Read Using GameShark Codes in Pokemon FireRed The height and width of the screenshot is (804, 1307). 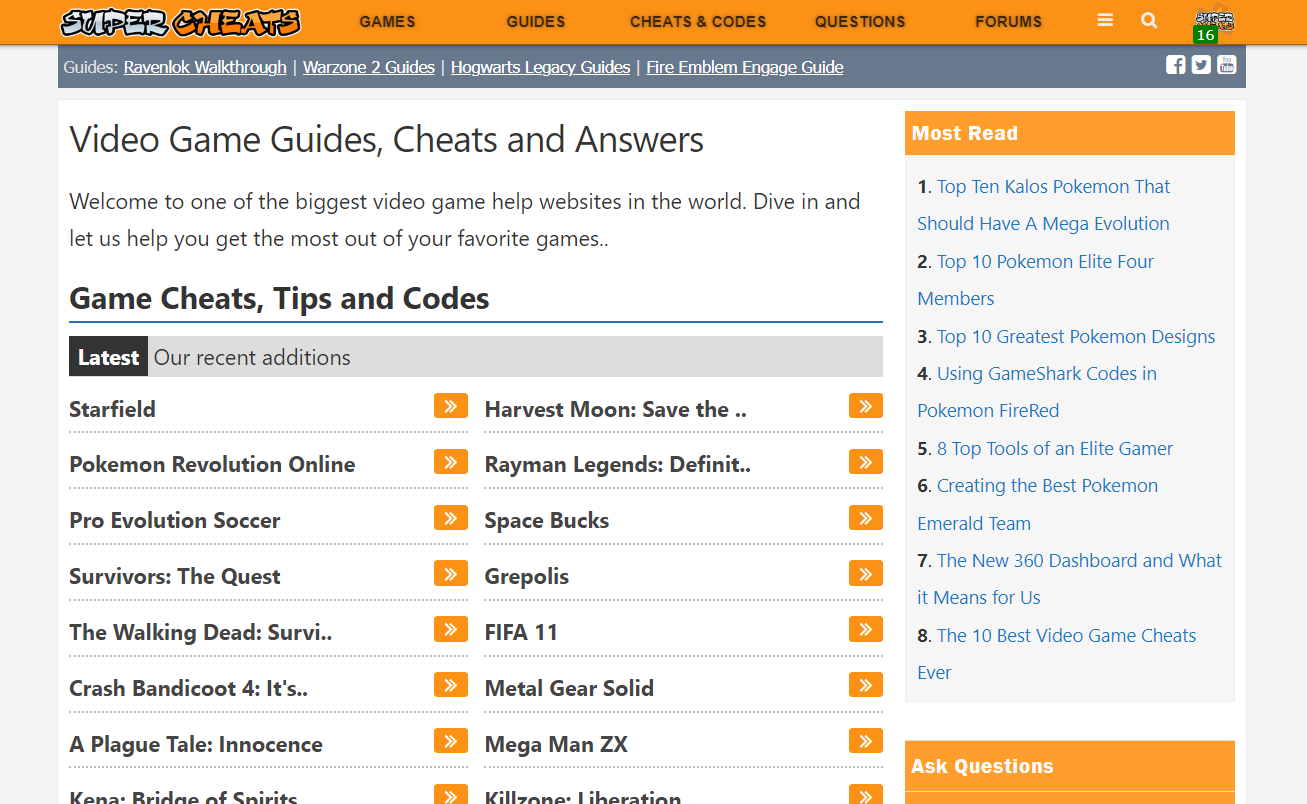click(1037, 392)
